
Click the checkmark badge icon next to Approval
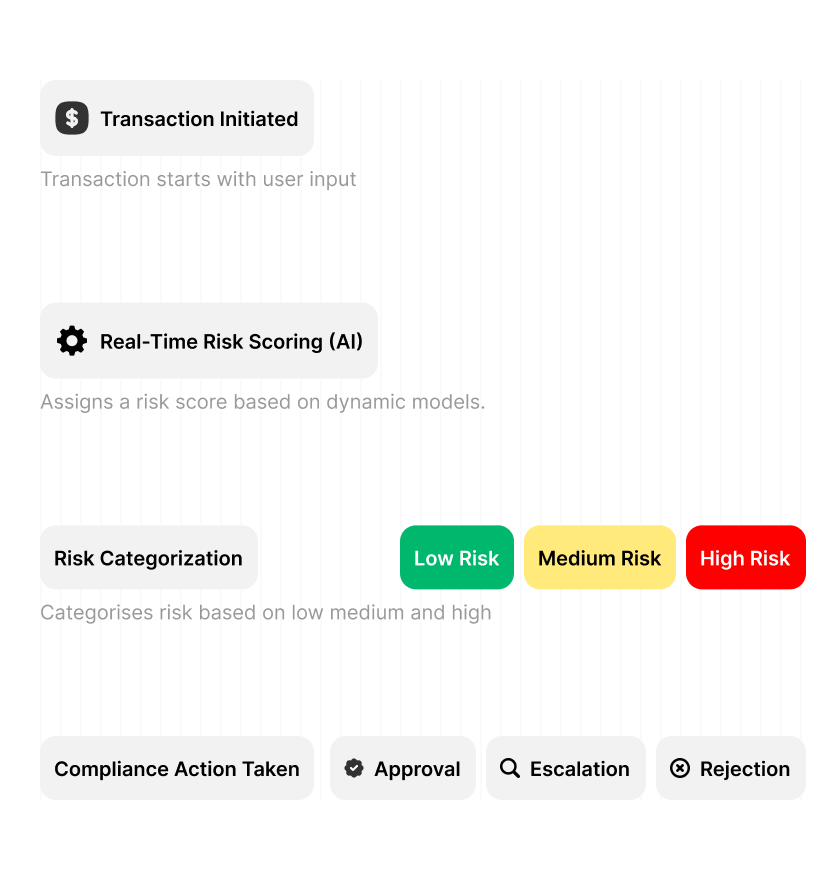pos(354,768)
